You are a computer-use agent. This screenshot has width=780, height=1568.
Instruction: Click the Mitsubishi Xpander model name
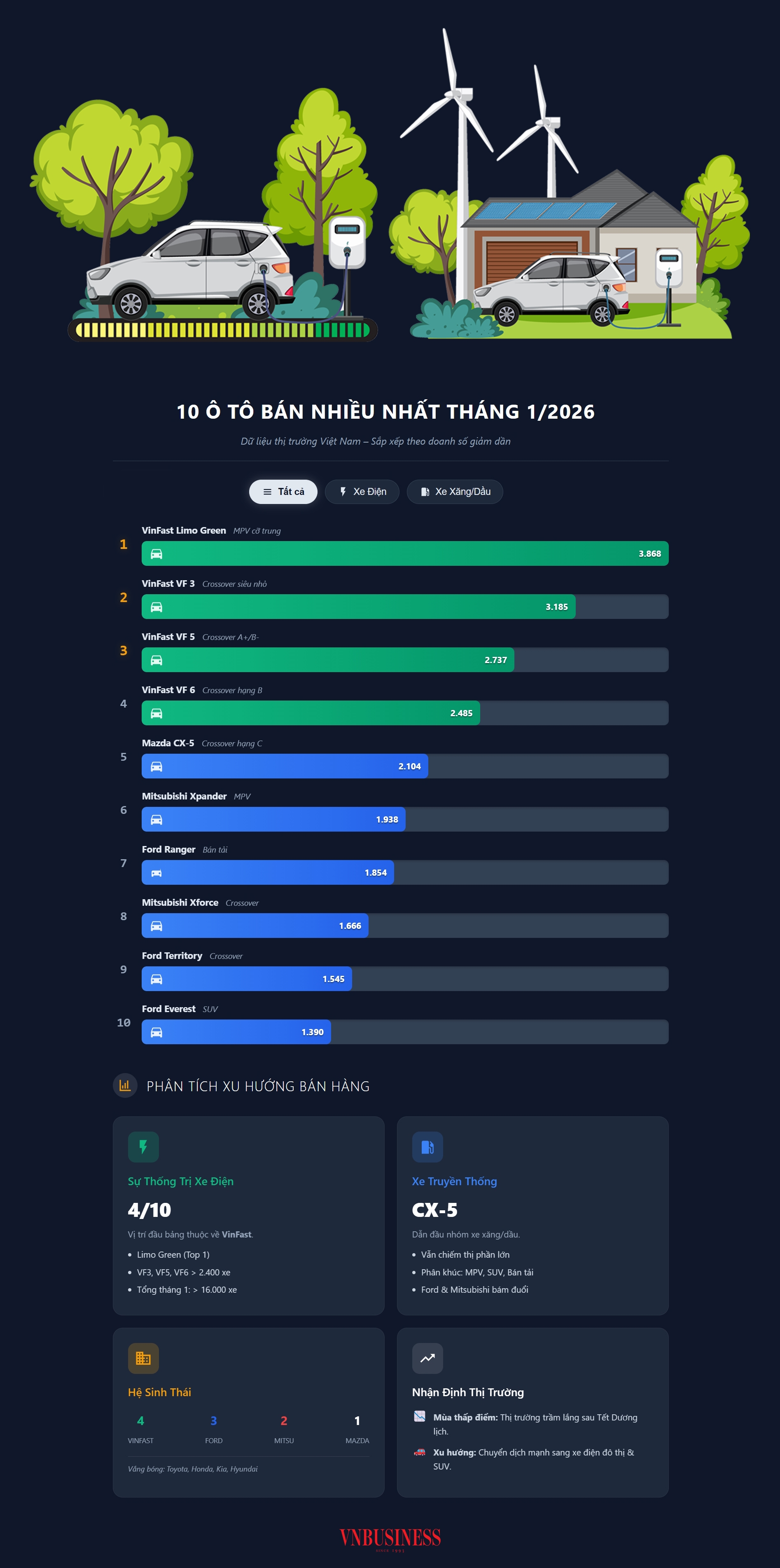pyautogui.click(x=184, y=796)
